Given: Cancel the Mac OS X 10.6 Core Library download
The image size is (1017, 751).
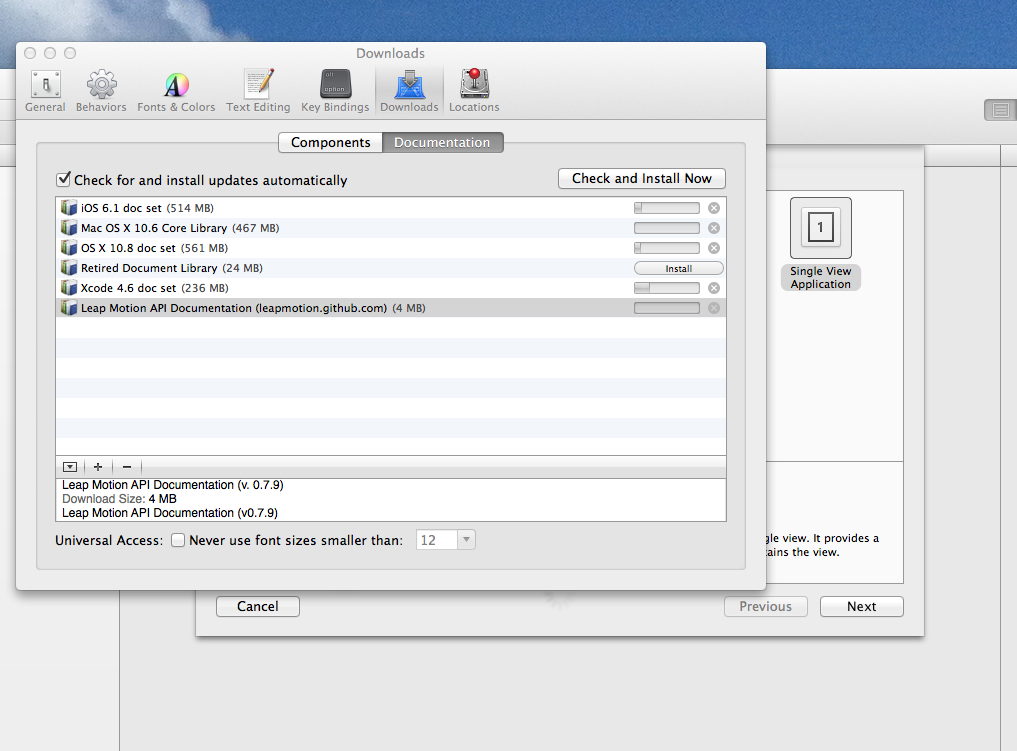Looking at the screenshot, I should 713,228.
